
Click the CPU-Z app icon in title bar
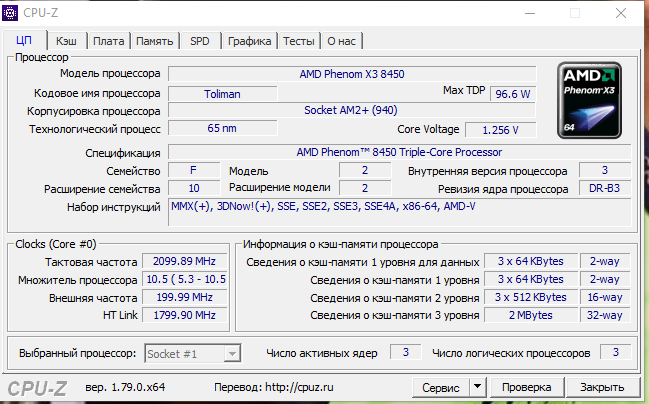[x=10, y=13]
